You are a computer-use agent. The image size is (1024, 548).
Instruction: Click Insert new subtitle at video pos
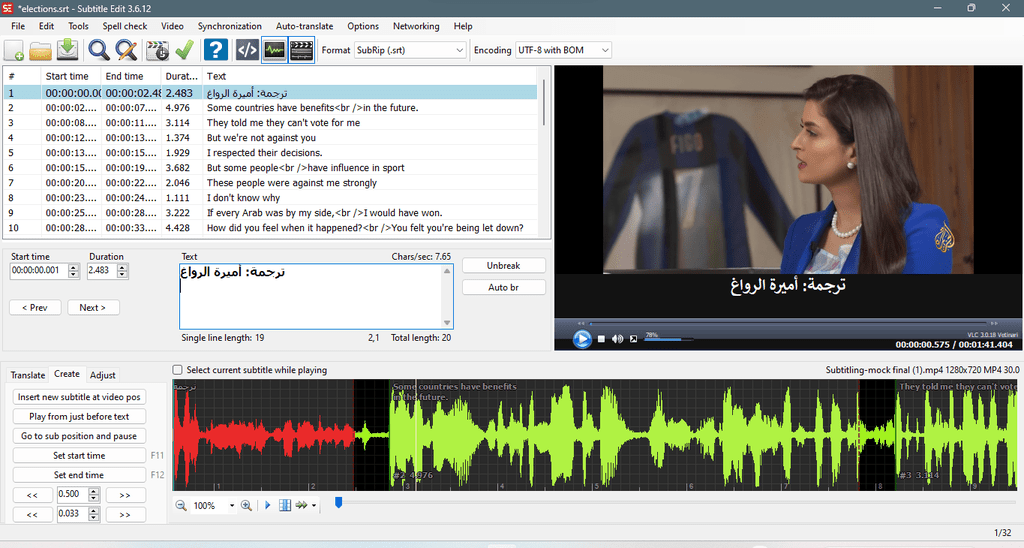79,397
